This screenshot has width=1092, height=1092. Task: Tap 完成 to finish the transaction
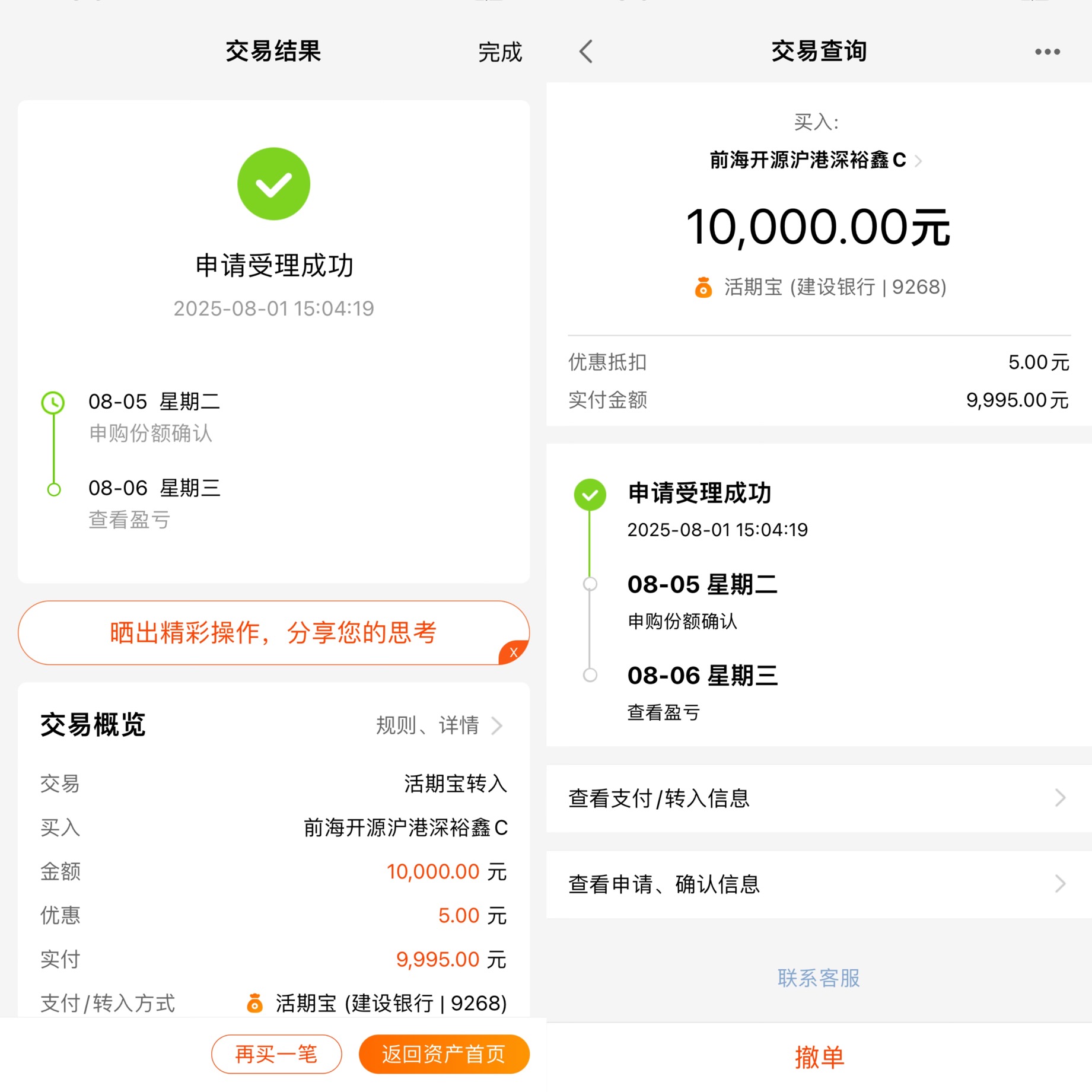tap(499, 52)
